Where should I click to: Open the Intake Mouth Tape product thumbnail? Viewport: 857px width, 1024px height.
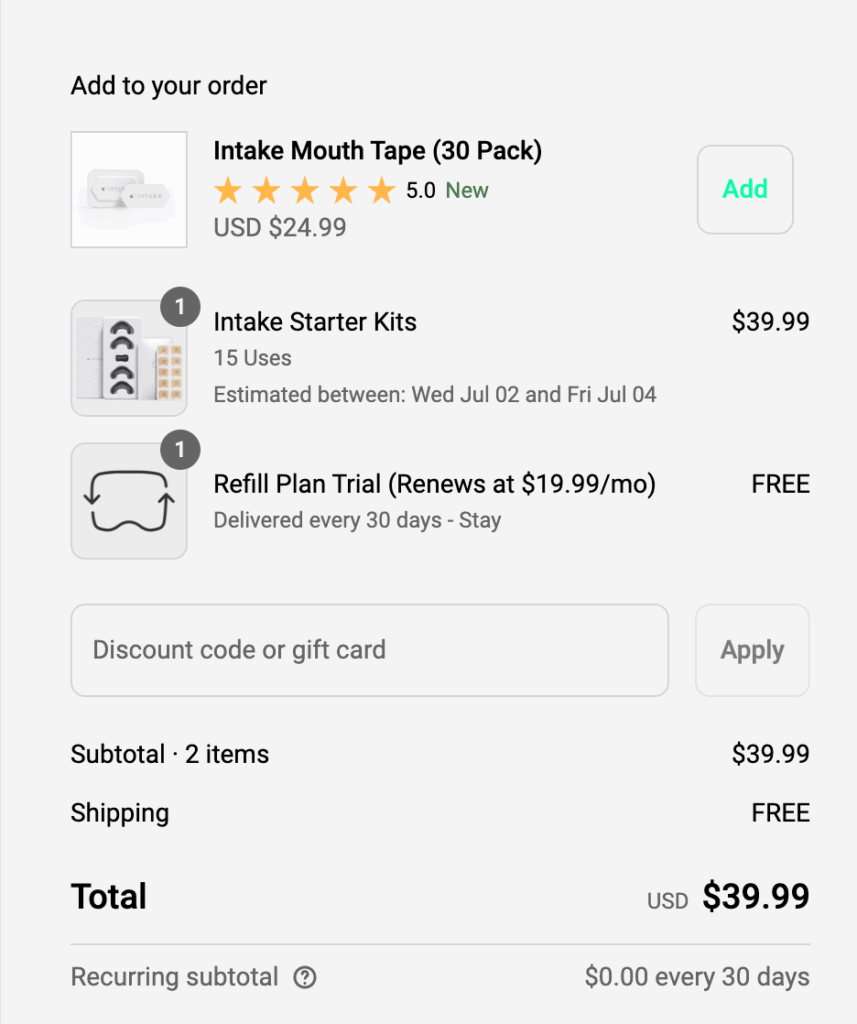coord(129,189)
